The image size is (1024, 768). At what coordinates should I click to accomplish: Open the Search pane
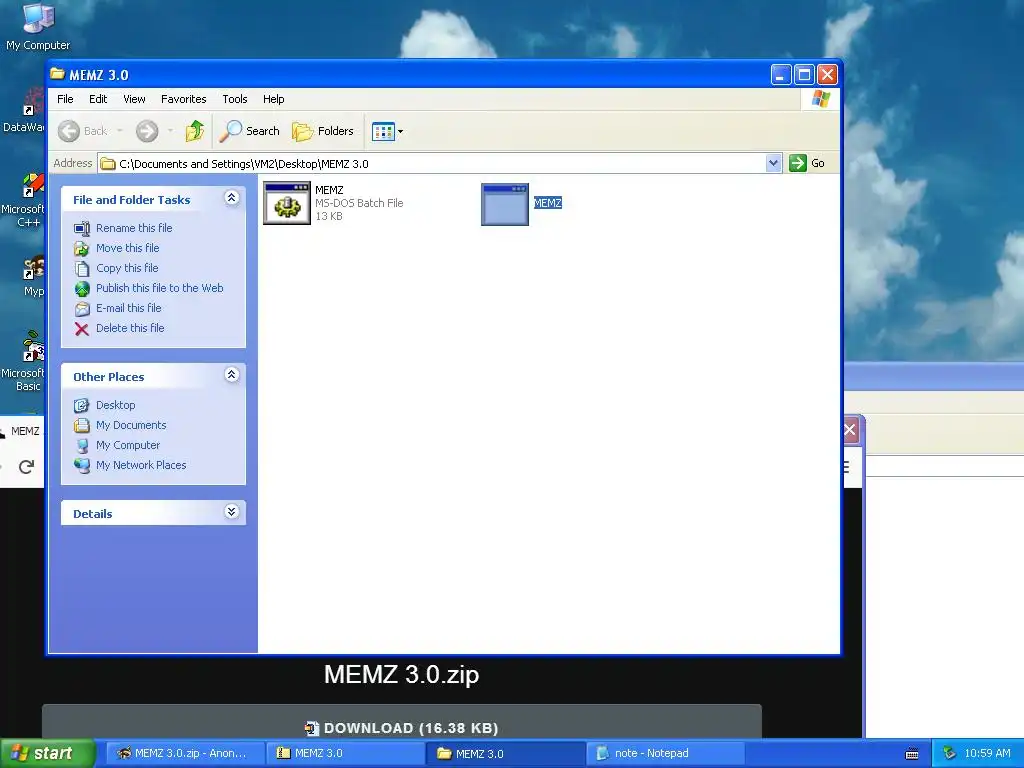pyautogui.click(x=249, y=131)
